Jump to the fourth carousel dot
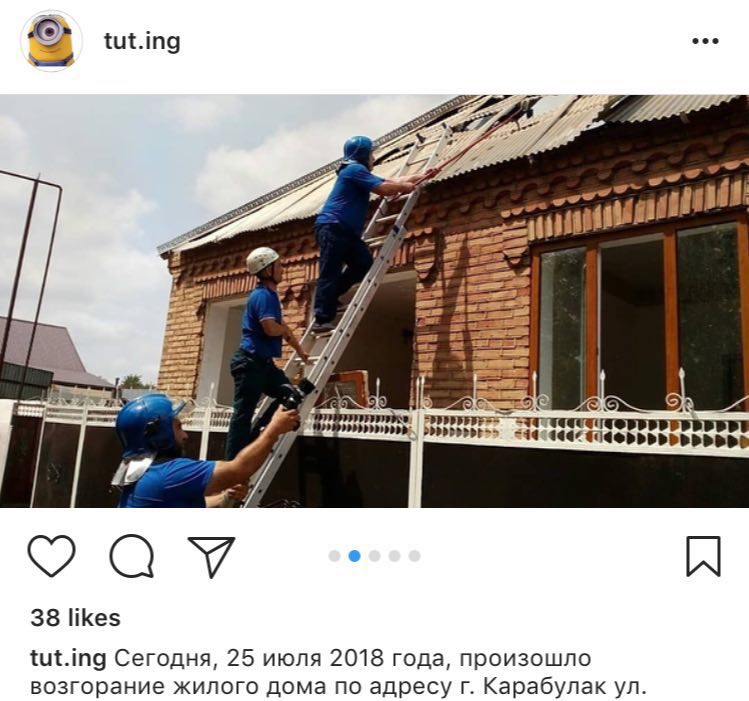 pos(395,556)
